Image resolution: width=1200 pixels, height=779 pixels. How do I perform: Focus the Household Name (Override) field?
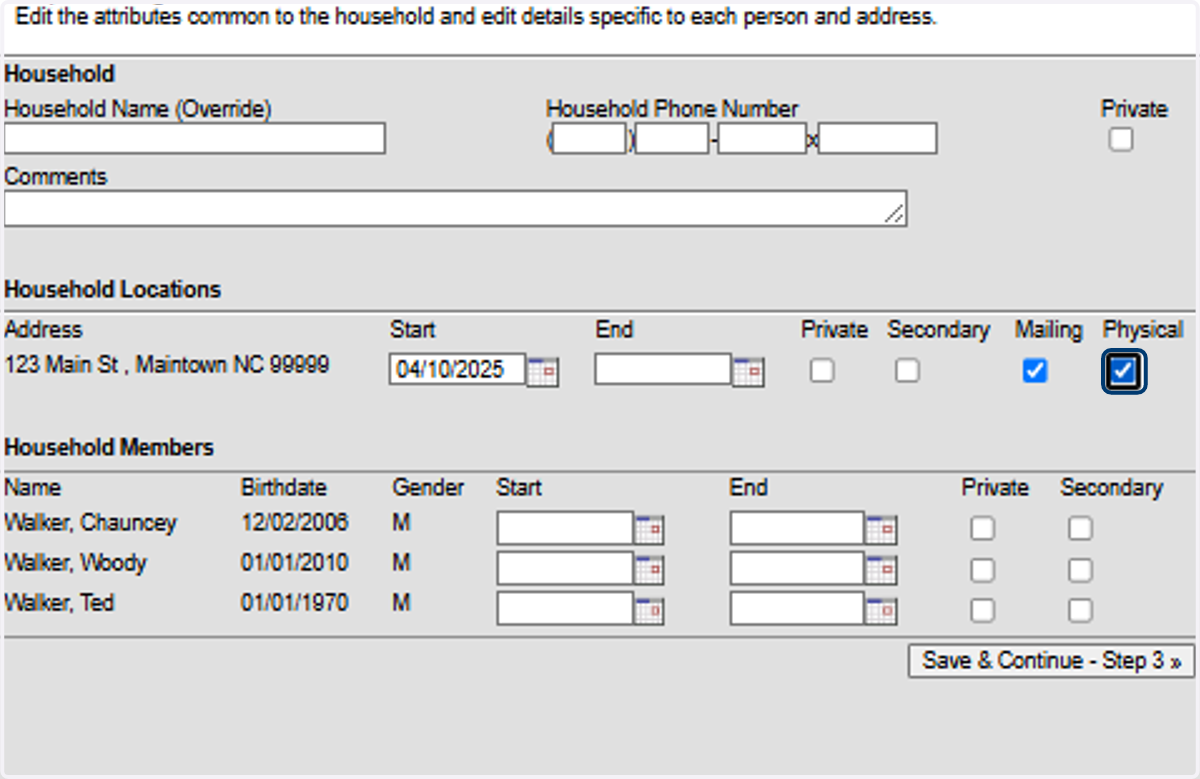coord(194,139)
